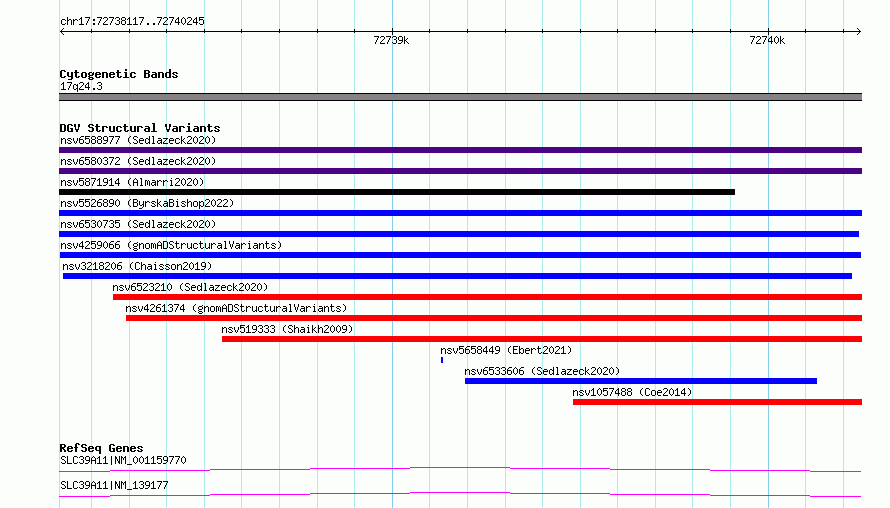890x508 pixels.
Task: Select the DGV Structural Variants track heading
Action: [x=140, y=128]
